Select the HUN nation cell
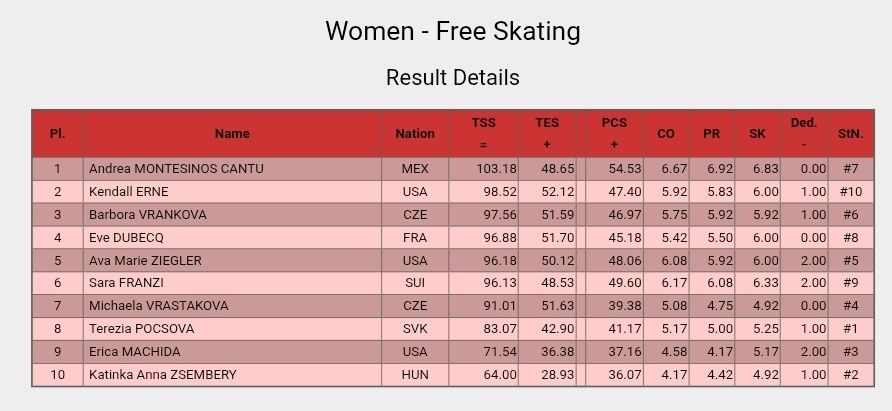 point(415,375)
